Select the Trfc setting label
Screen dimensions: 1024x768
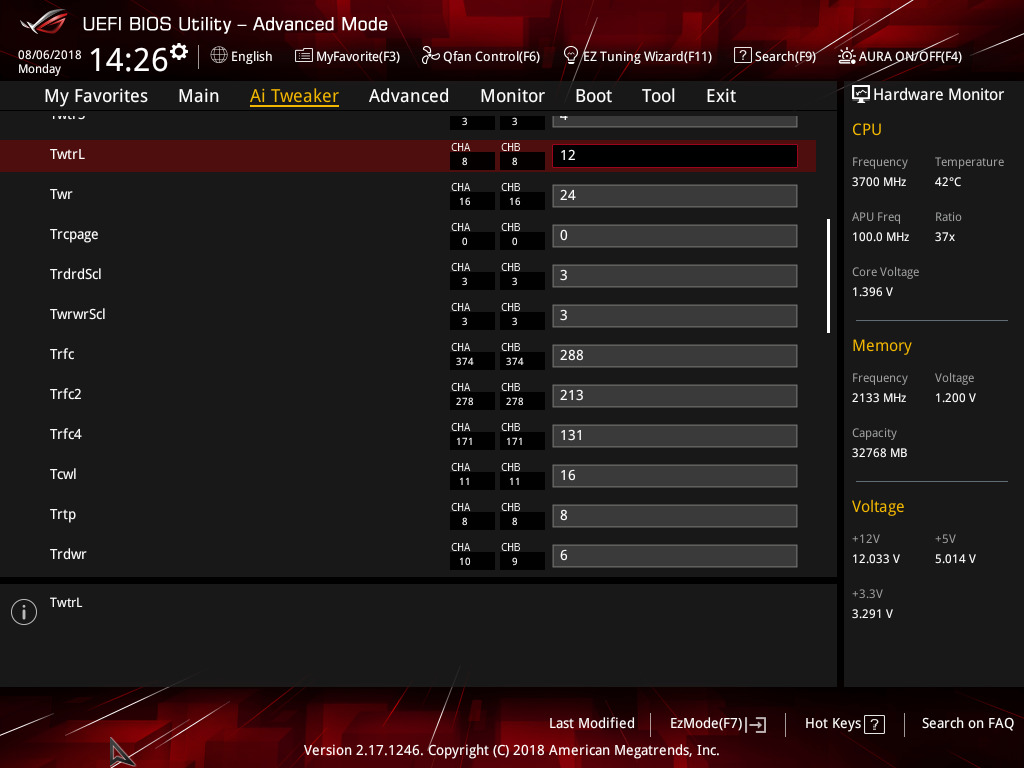click(x=62, y=354)
